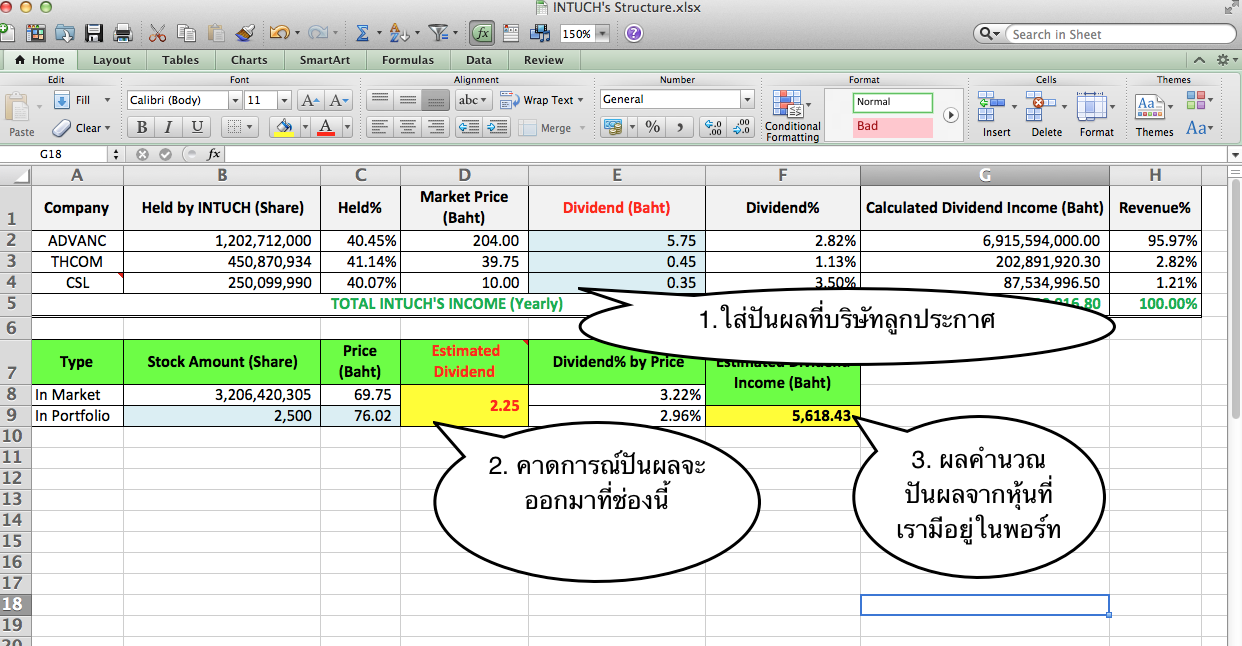This screenshot has height=646, width=1242.
Task: Select align text right button
Action: [436, 127]
